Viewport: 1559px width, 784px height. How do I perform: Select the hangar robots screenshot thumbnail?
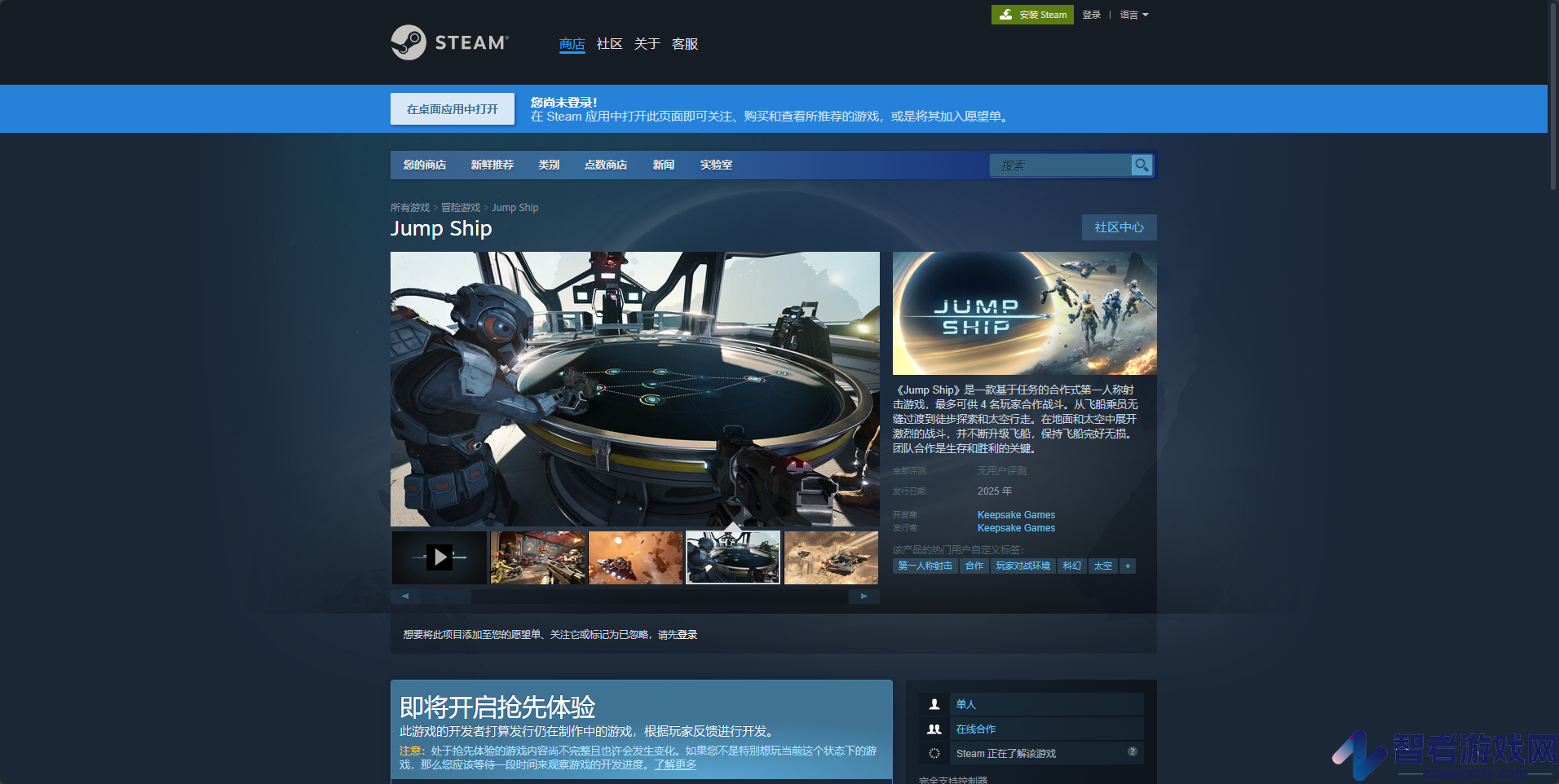[x=538, y=557]
